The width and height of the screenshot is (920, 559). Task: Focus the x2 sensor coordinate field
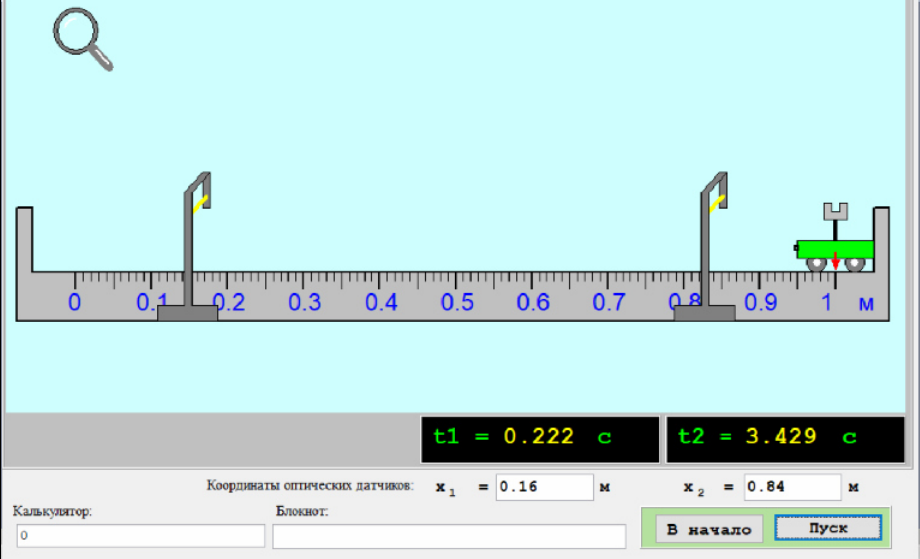click(793, 487)
